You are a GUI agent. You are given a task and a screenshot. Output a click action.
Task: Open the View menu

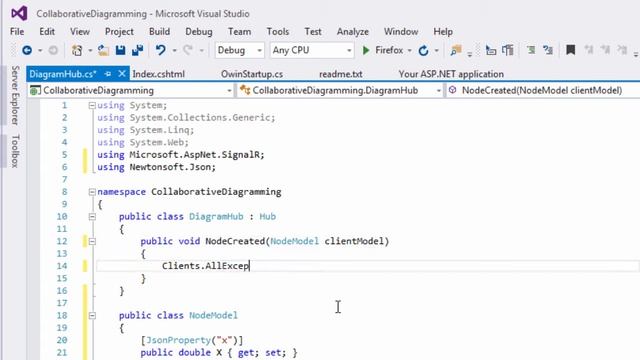coord(80,31)
